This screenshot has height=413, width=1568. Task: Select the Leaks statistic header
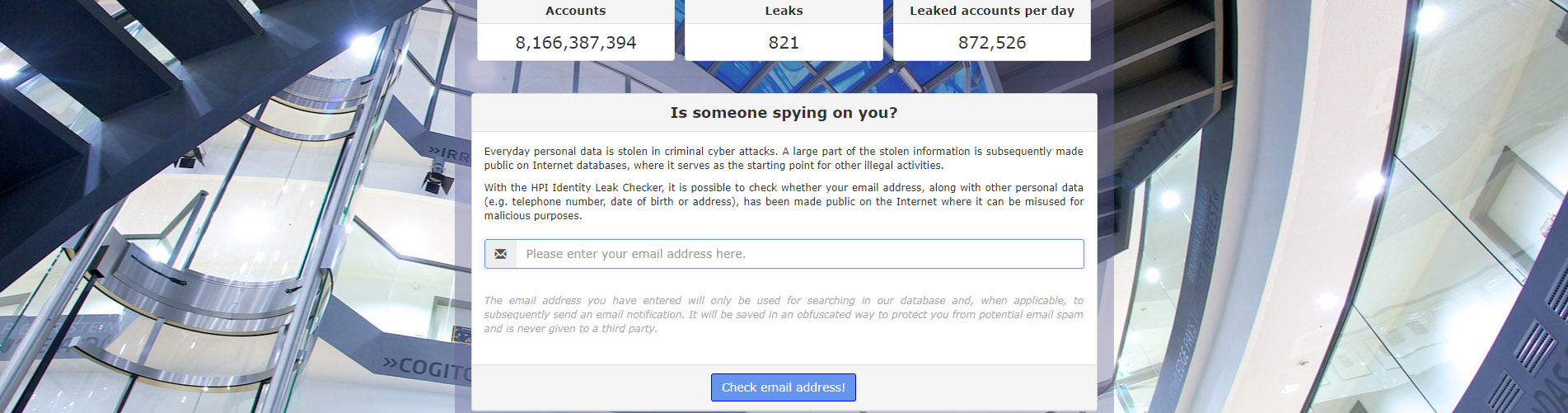click(x=784, y=11)
